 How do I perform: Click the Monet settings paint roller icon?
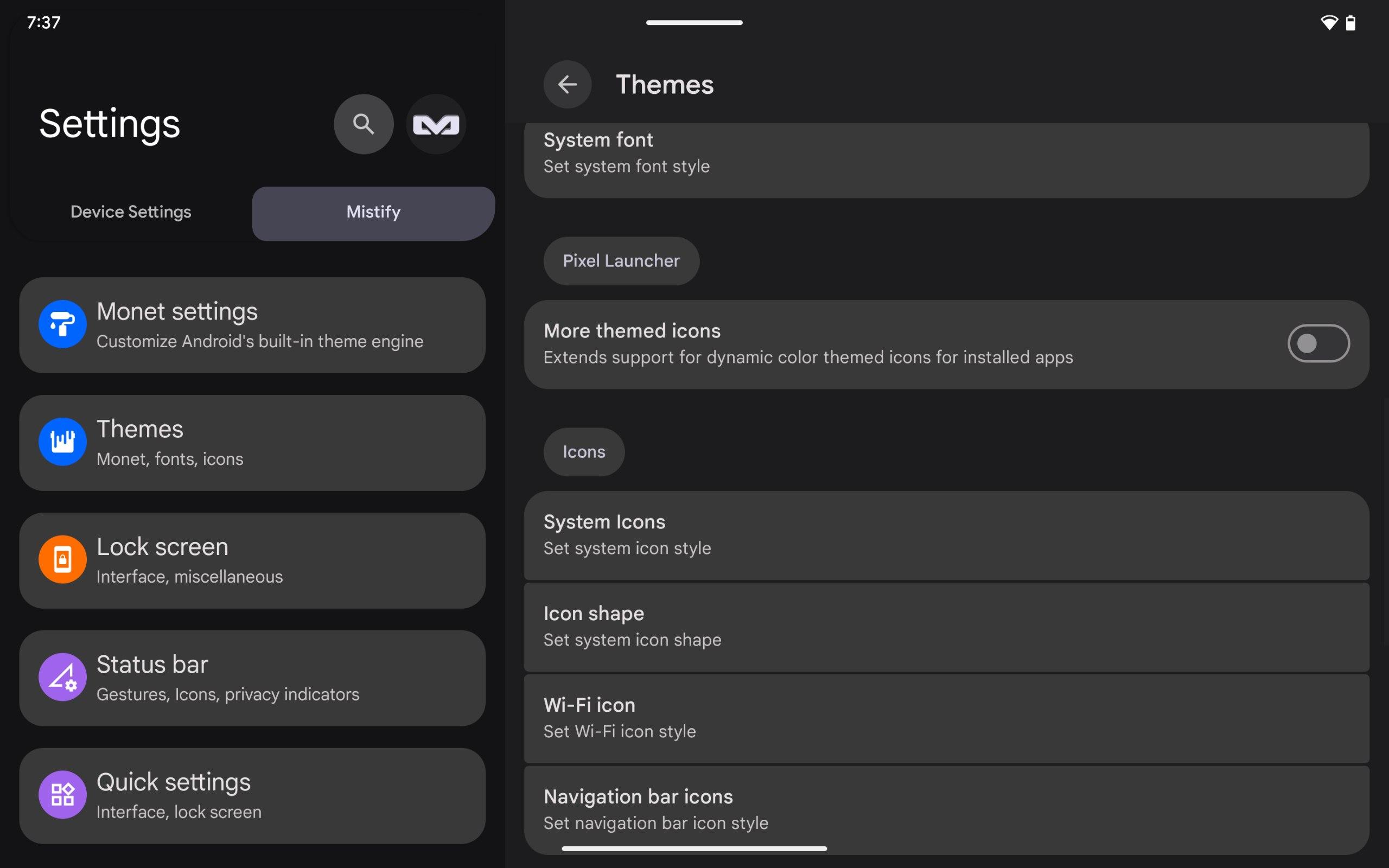62,324
